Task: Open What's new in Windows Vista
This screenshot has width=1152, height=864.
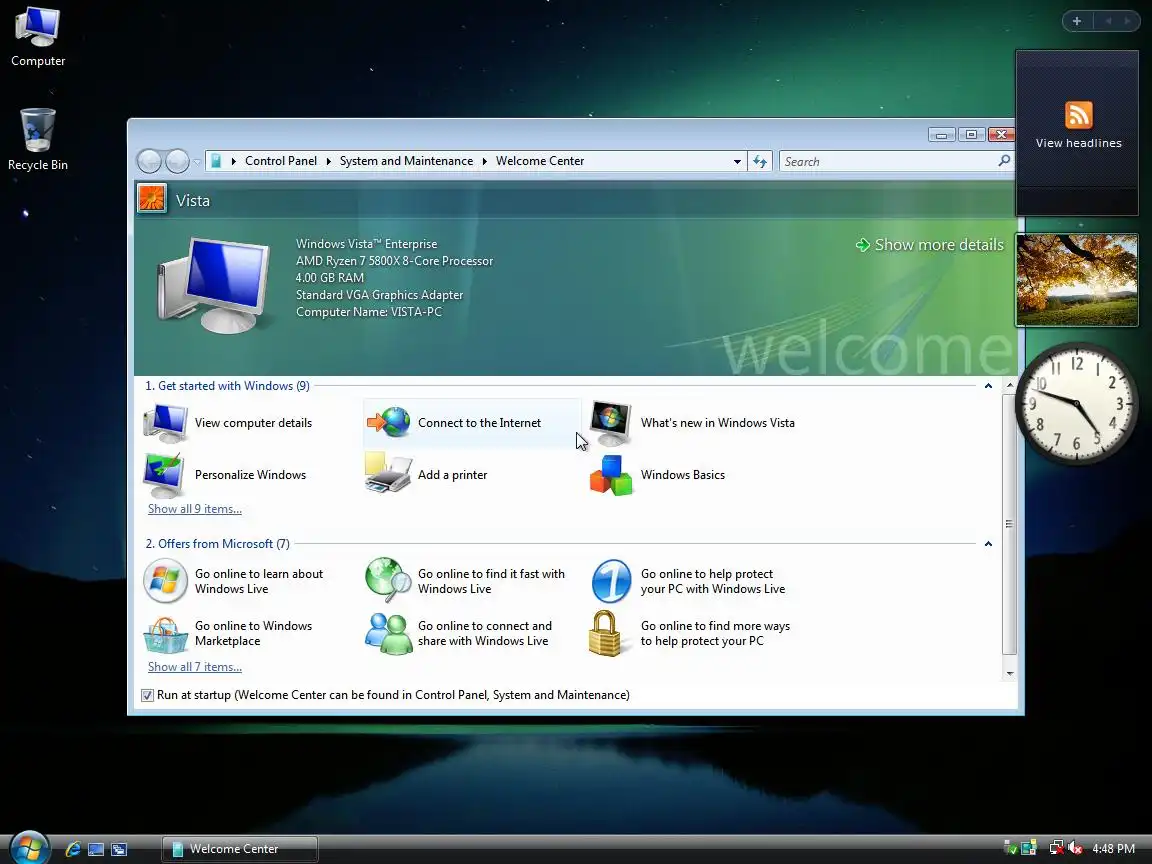Action: click(693, 423)
